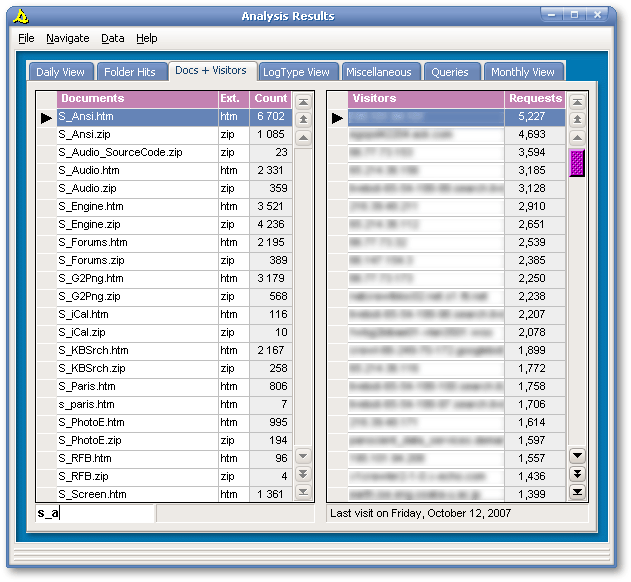Image resolution: width=631 pixels, height=582 pixels.
Task: Click the search field containing 's_a'
Action: 96,513
